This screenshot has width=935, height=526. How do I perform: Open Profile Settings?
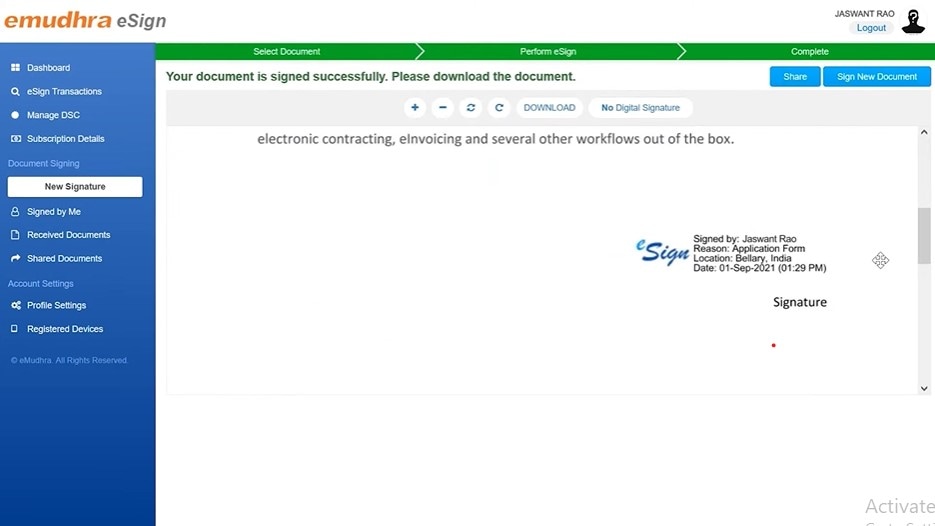click(x=57, y=305)
